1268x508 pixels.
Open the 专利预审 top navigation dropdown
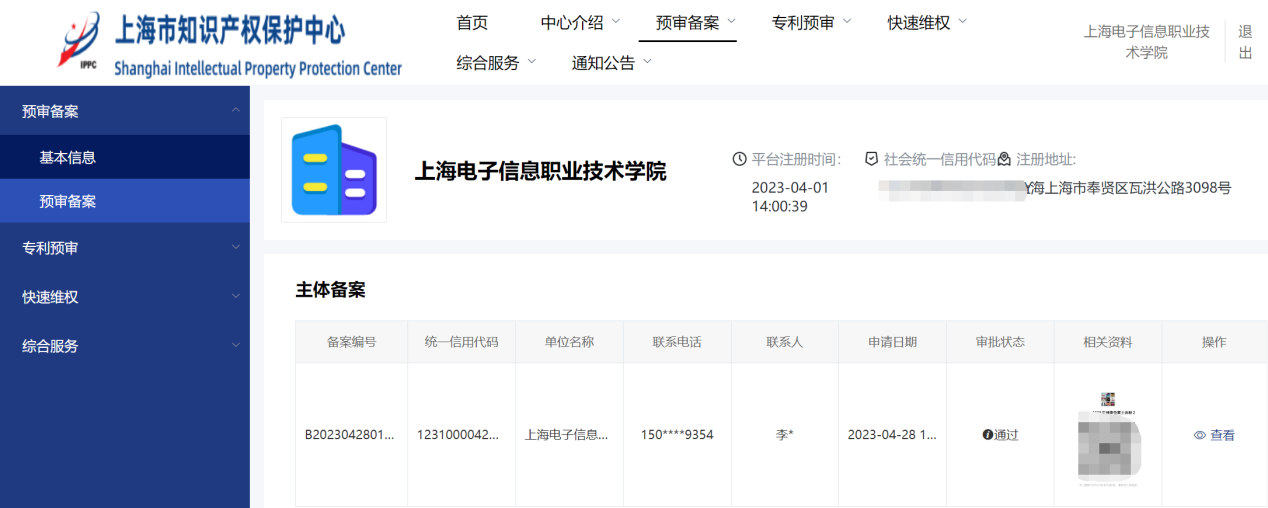[x=811, y=22]
